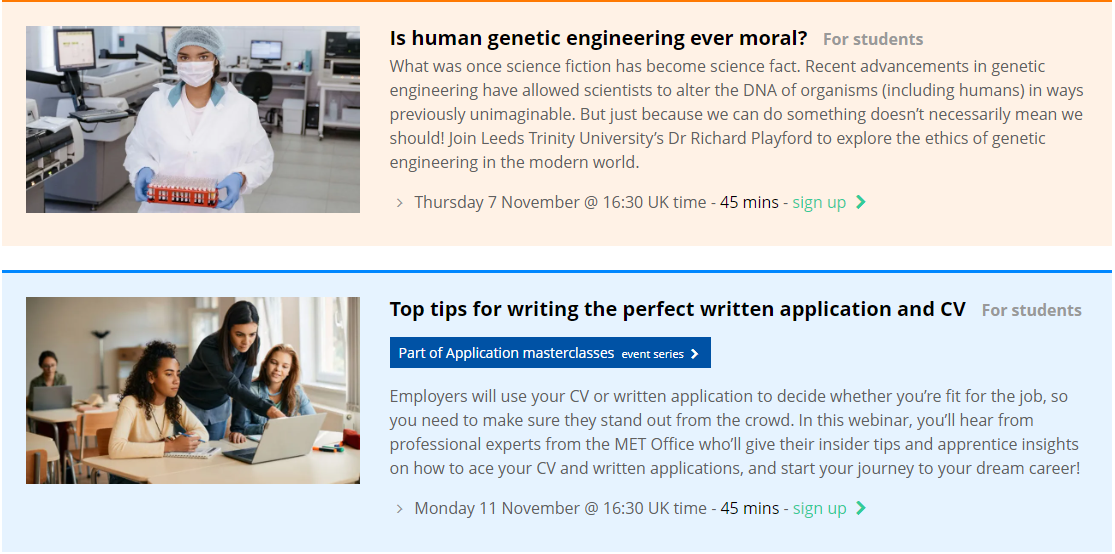
Task: Open Part of Application masterclasses series button
Action: [x=550, y=353]
